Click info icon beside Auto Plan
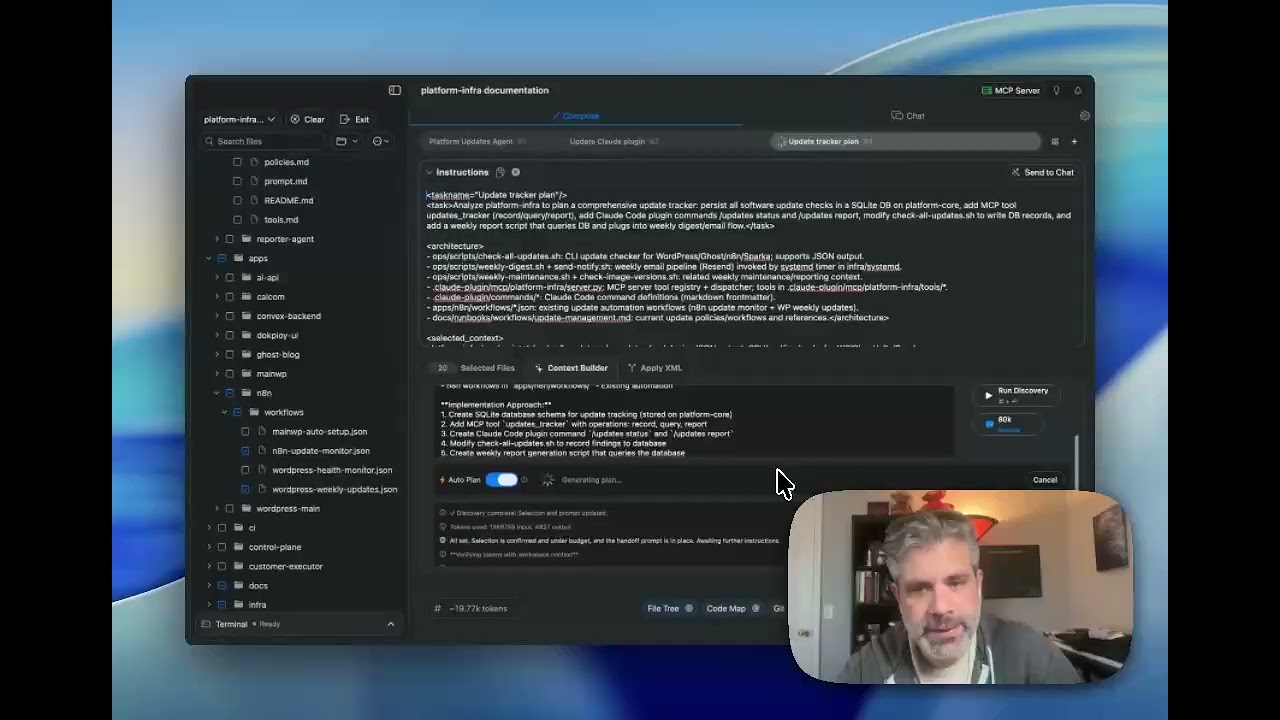The image size is (1280, 720). (x=524, y=480)
